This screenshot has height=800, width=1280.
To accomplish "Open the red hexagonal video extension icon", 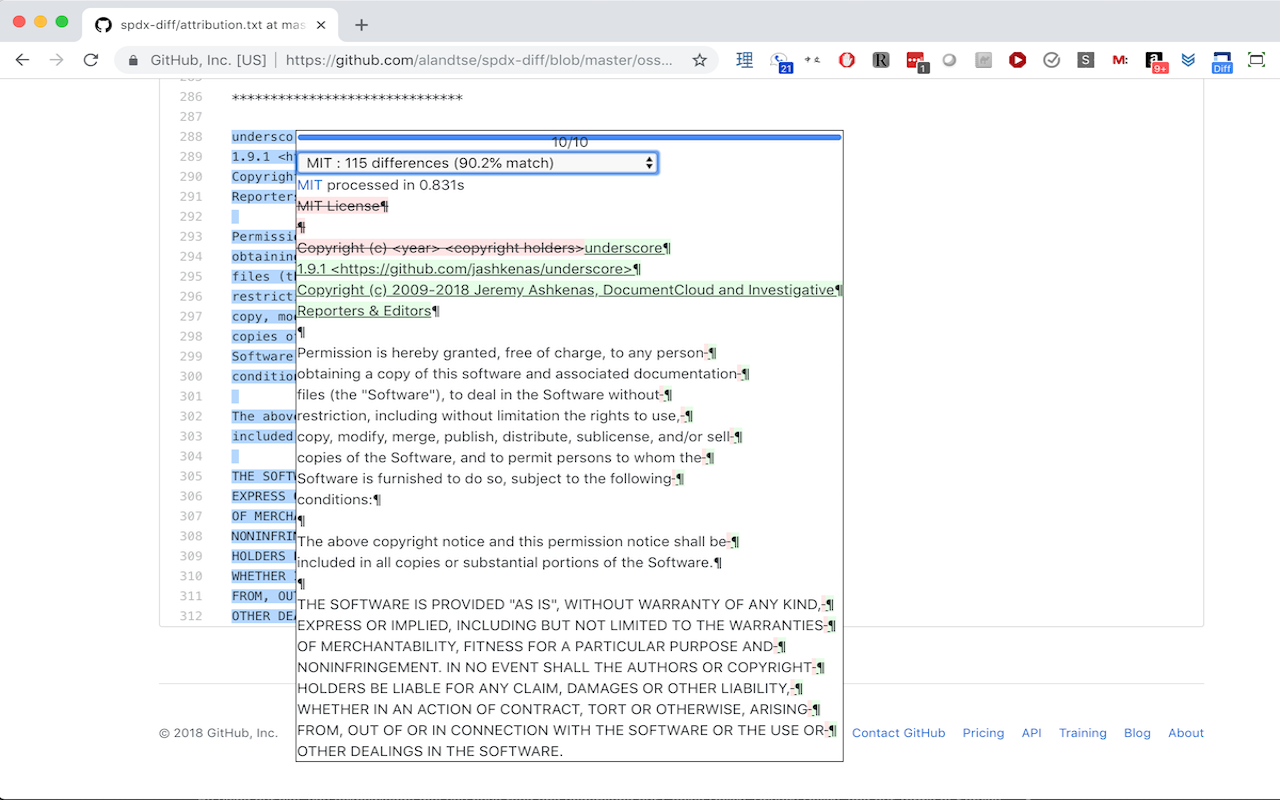I will pos(1017,60).
